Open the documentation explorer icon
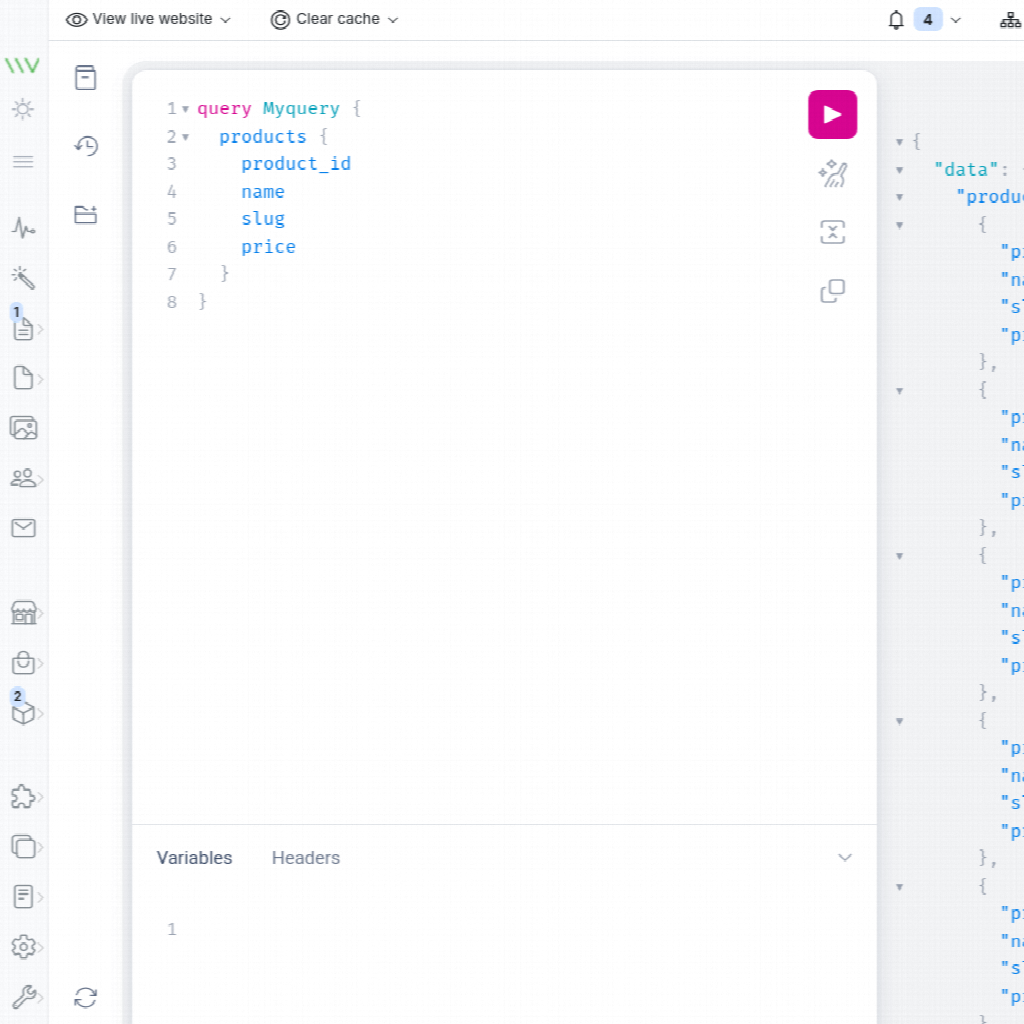 86,78
